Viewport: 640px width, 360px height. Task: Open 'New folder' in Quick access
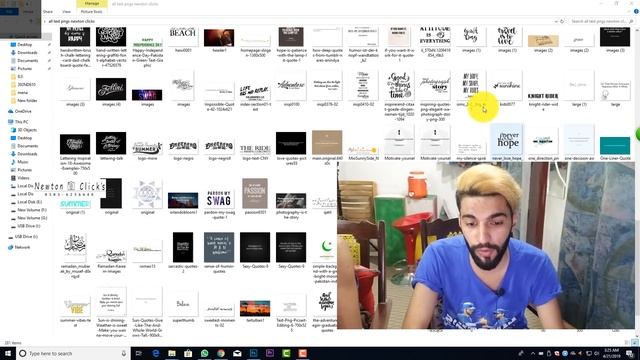coord(27,100)
